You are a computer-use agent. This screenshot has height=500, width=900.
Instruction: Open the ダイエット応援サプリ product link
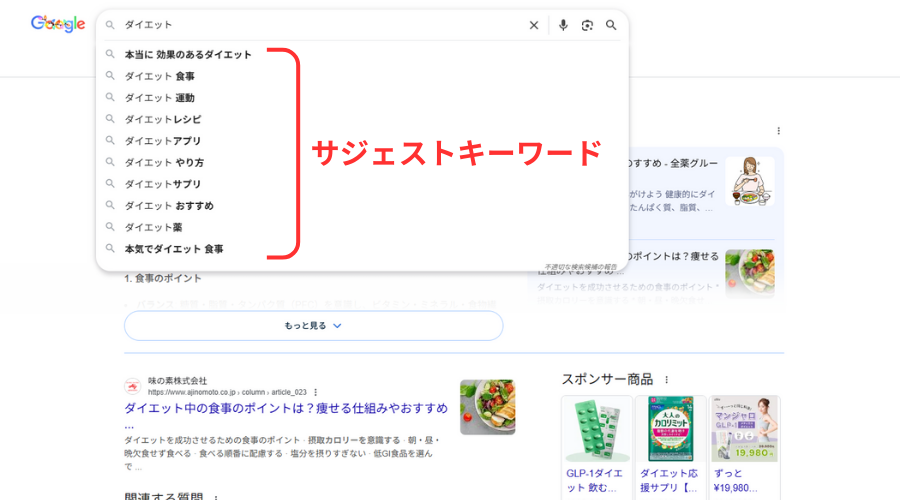click(x=669, y=480)
